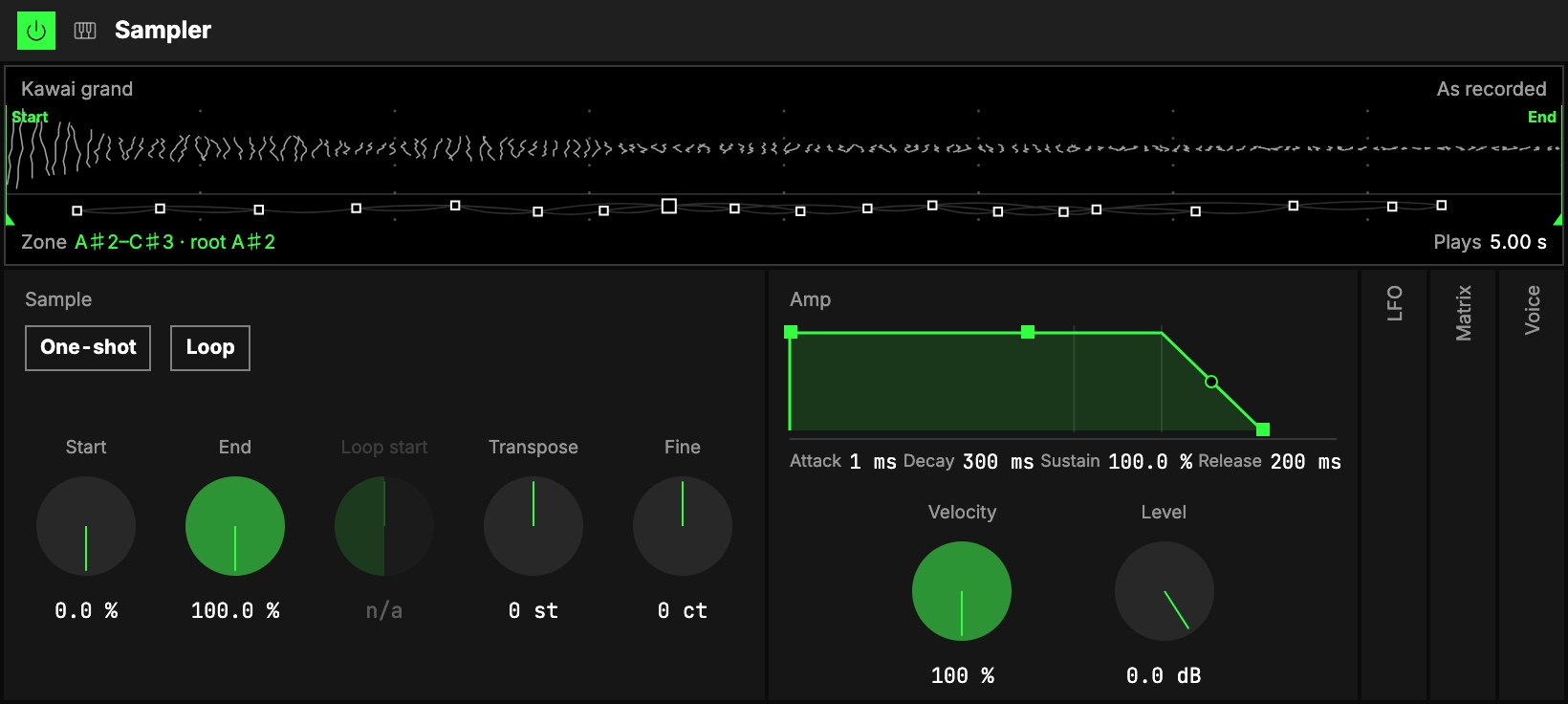Click the End value 100.0 %
This screenshot has height=704, width=1568.
235,610
